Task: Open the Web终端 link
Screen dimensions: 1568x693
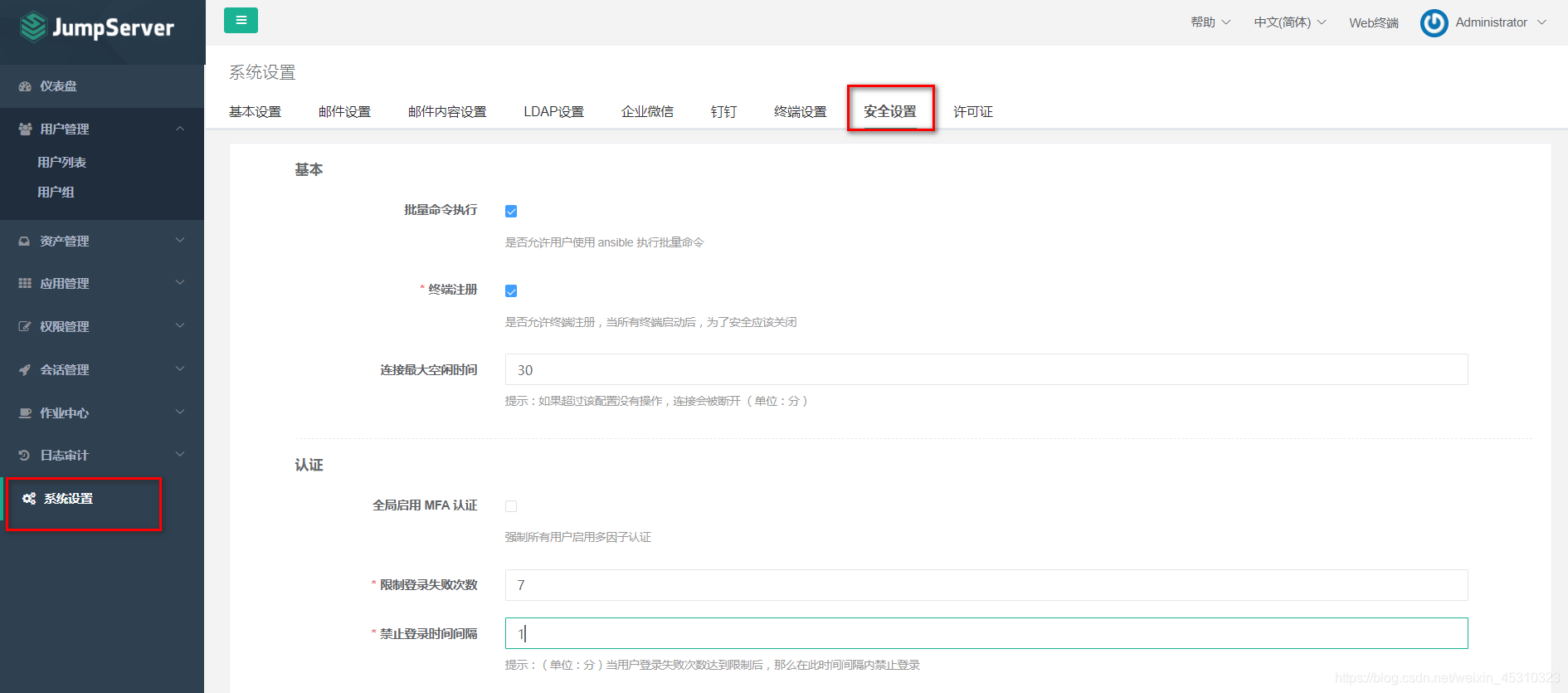Action: tap(1374, 22)
